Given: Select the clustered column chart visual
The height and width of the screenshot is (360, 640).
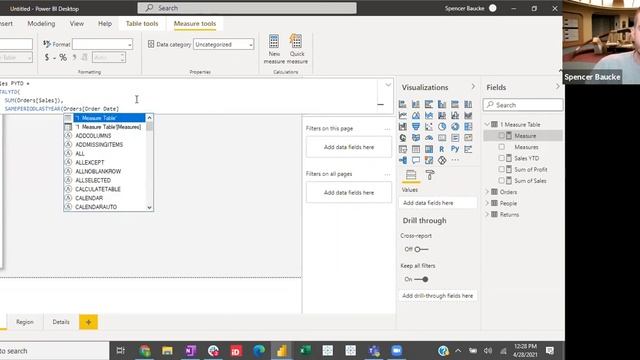Looking at the screenshot, I should (x=442, y=104).
